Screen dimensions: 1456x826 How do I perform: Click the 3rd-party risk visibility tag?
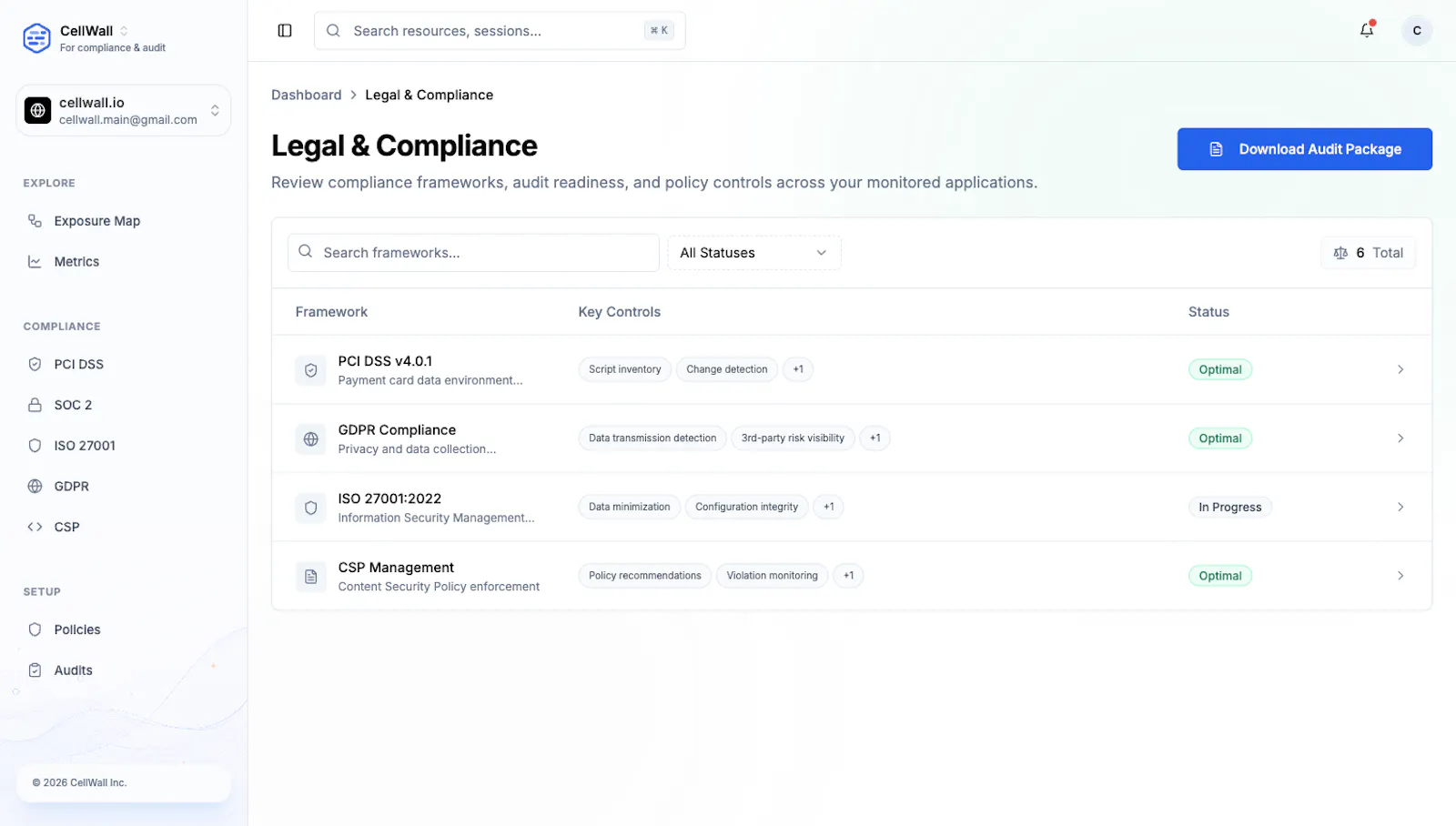click(793, 438)
